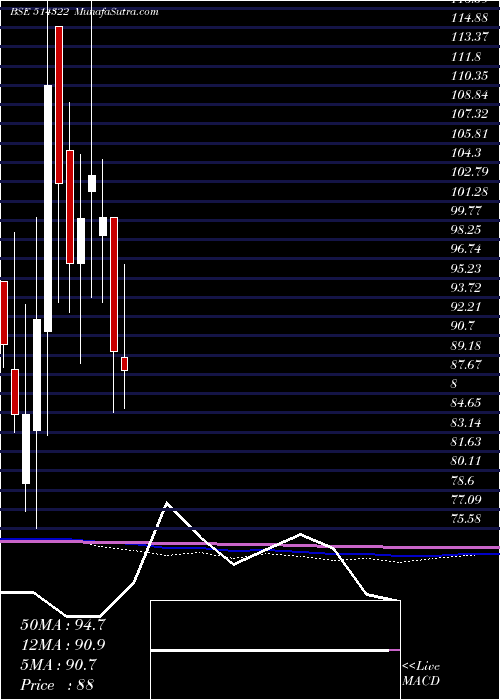The image size is (500, 700).
Task: Select the 98.25 price axis label
Action: 466,229
